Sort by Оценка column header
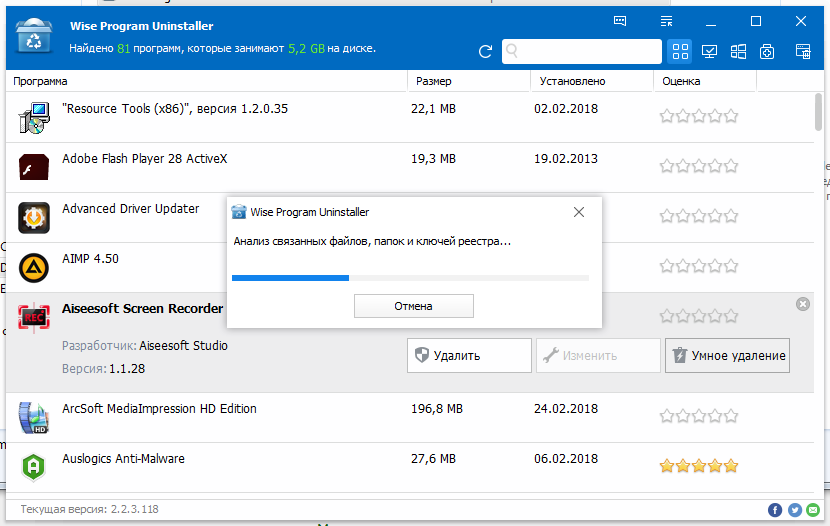The height and width of the screenshot is (526, 830). (x=681, y=81)
